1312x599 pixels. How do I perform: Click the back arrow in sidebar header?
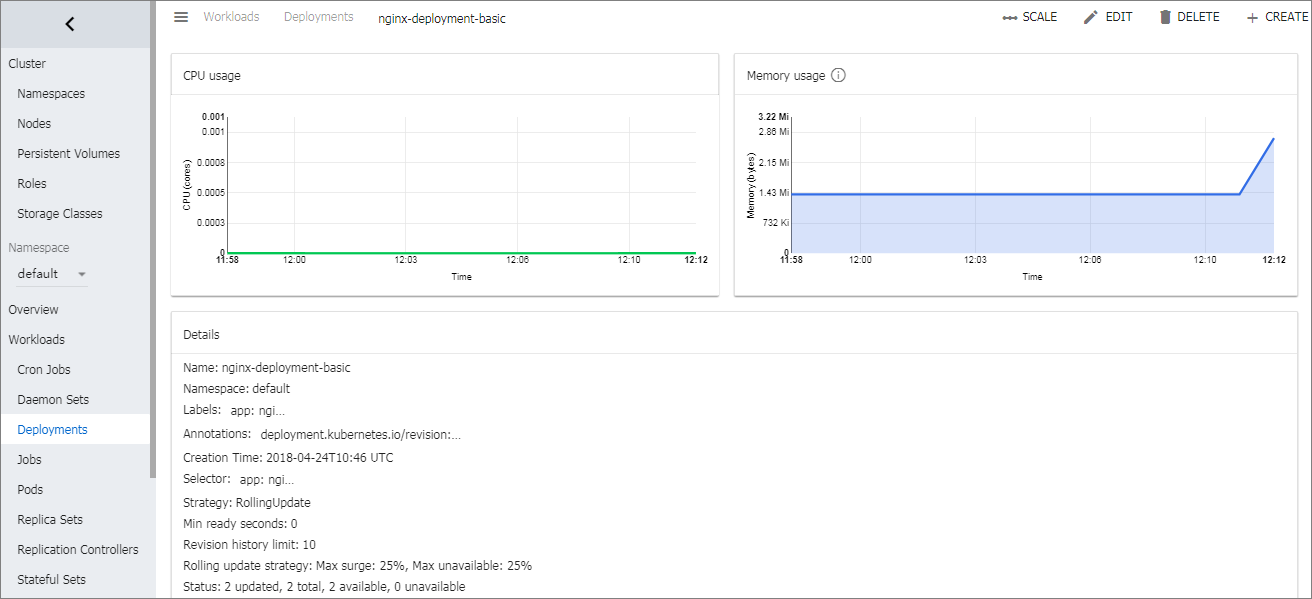[70, 24]
